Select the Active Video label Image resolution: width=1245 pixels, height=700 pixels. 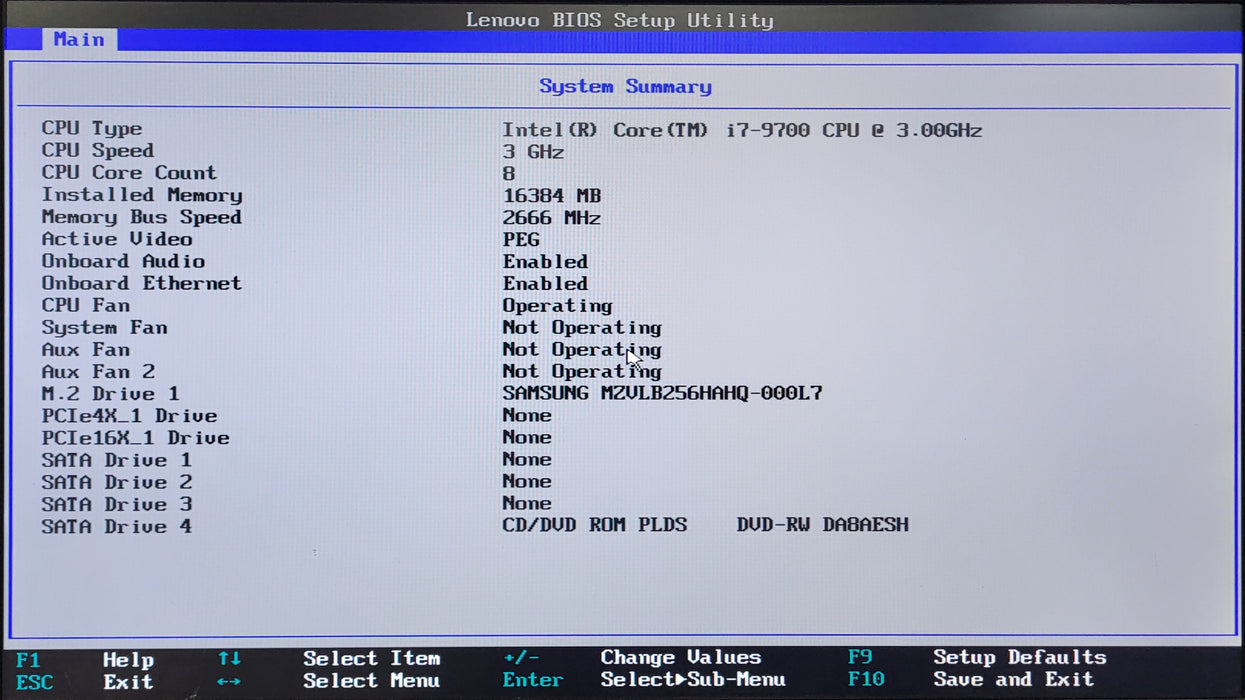point(117,239)
